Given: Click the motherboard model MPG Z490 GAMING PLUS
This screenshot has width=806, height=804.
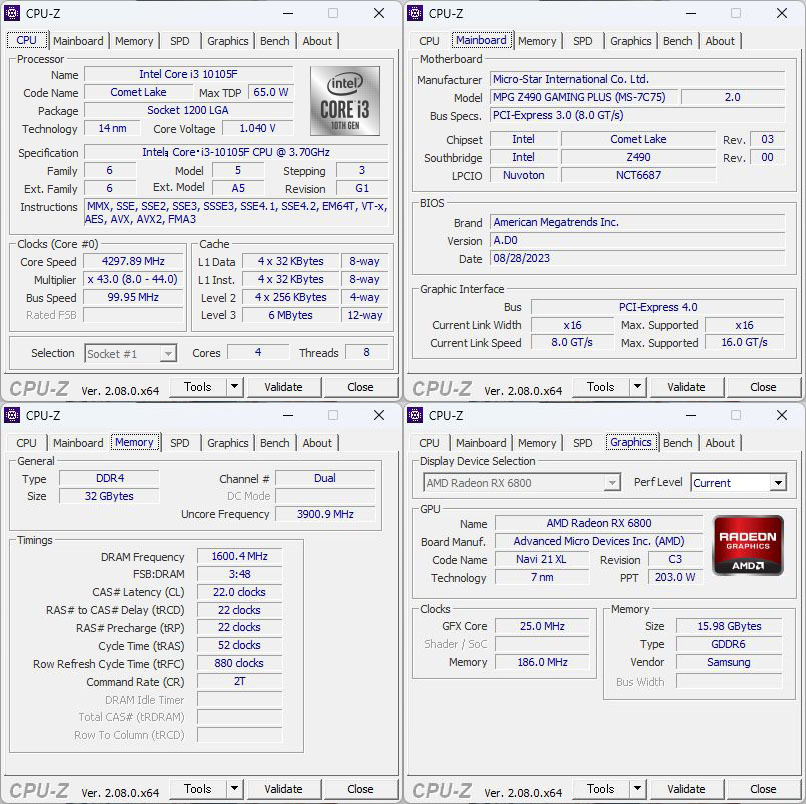Looking at the screenshot, I should pyautogui.click(x=583, y=97).
